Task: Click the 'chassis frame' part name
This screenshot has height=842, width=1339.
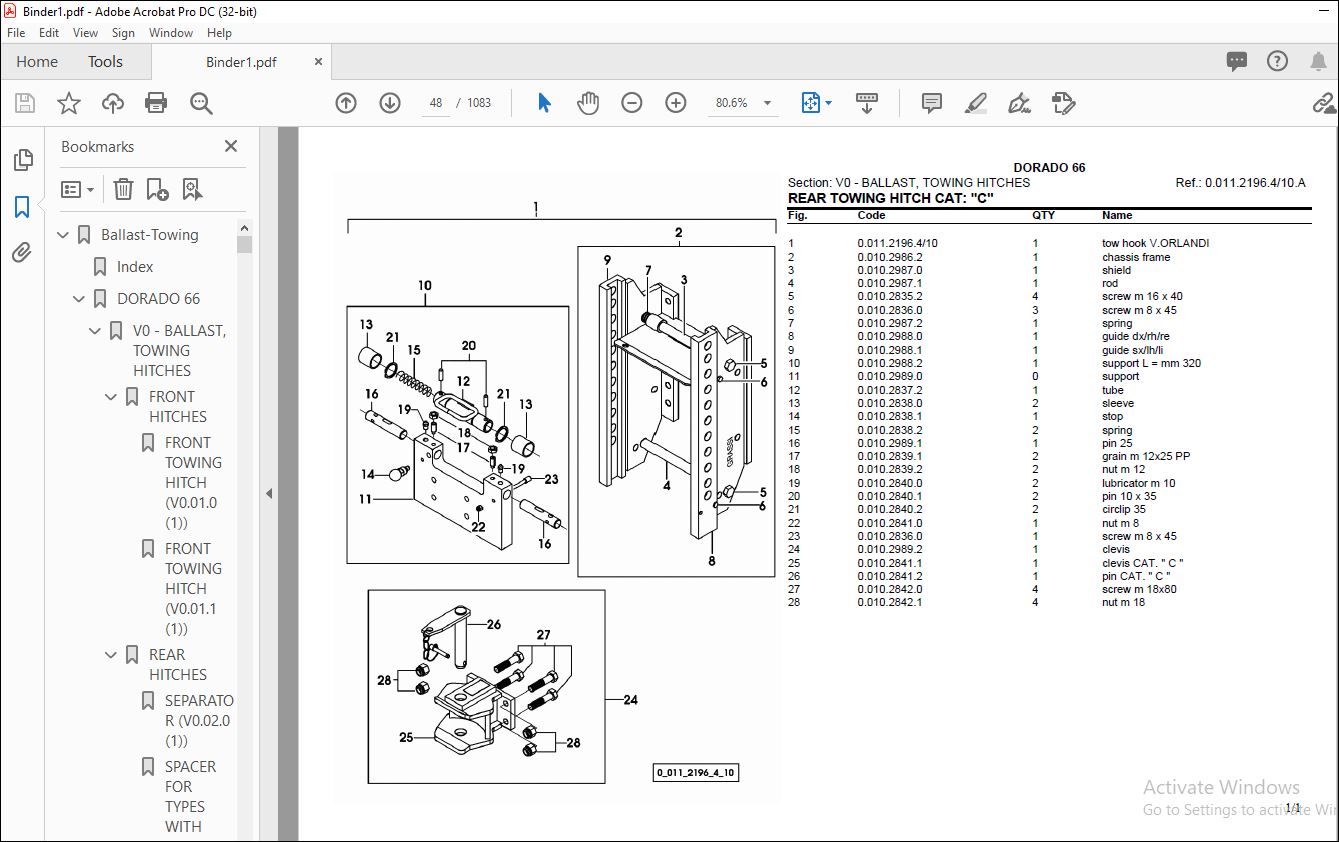Action: (1136, 257)
